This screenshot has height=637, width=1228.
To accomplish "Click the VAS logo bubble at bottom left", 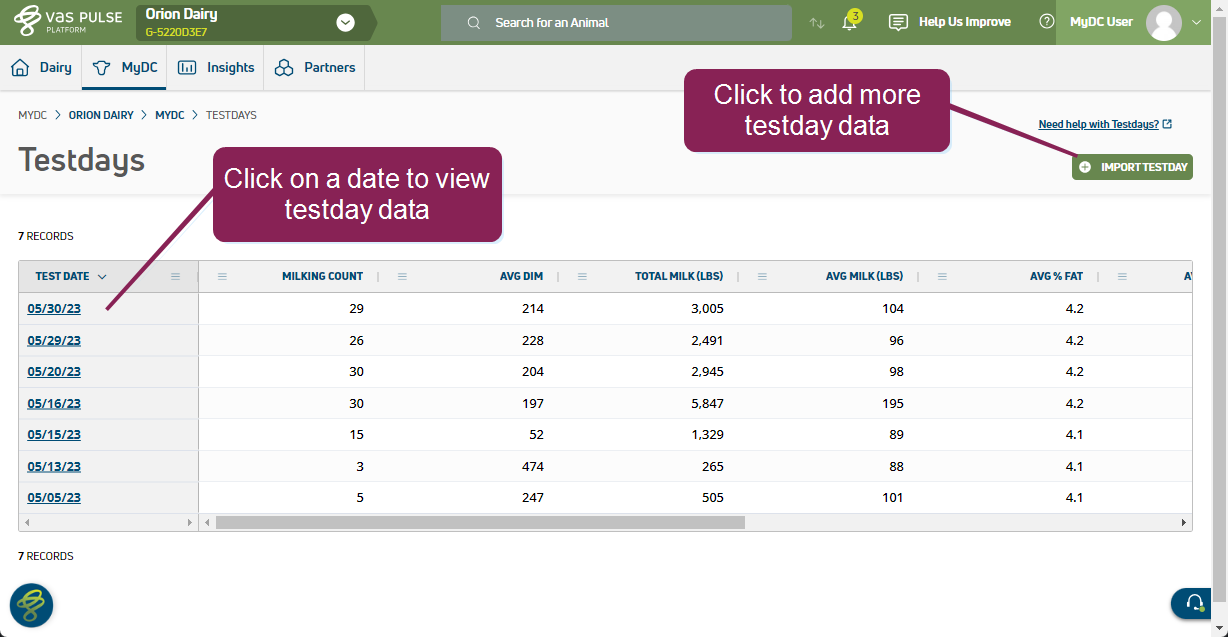I will click(x=32, y=605).
